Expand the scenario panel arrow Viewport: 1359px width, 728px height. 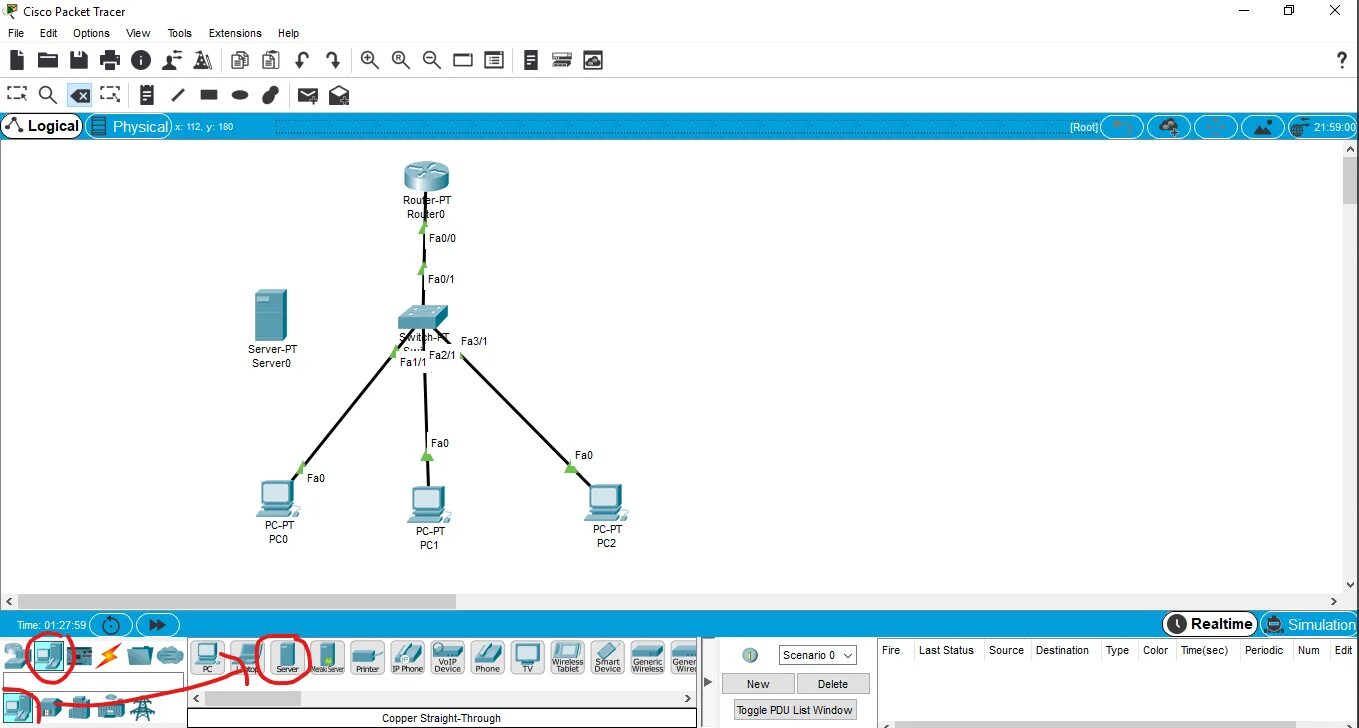click(x=709, y=682)
